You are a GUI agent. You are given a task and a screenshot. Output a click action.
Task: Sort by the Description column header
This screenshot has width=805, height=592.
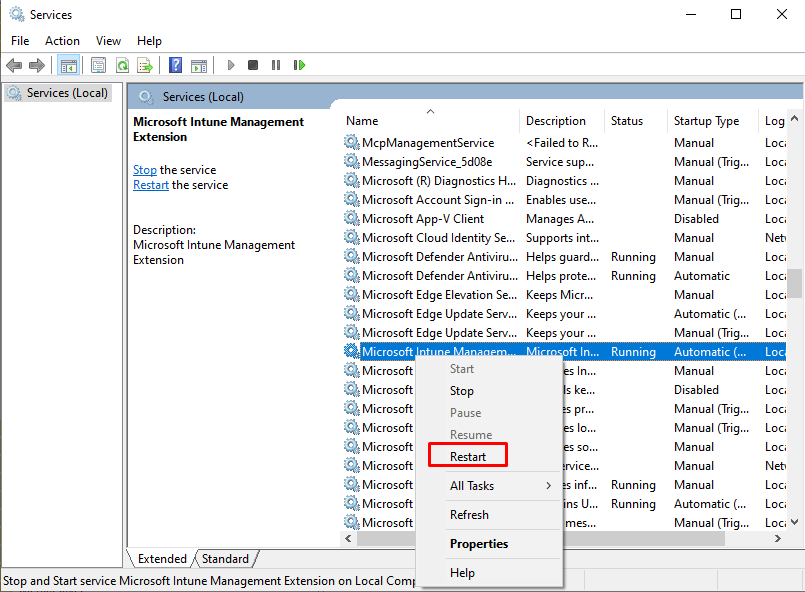562,121
